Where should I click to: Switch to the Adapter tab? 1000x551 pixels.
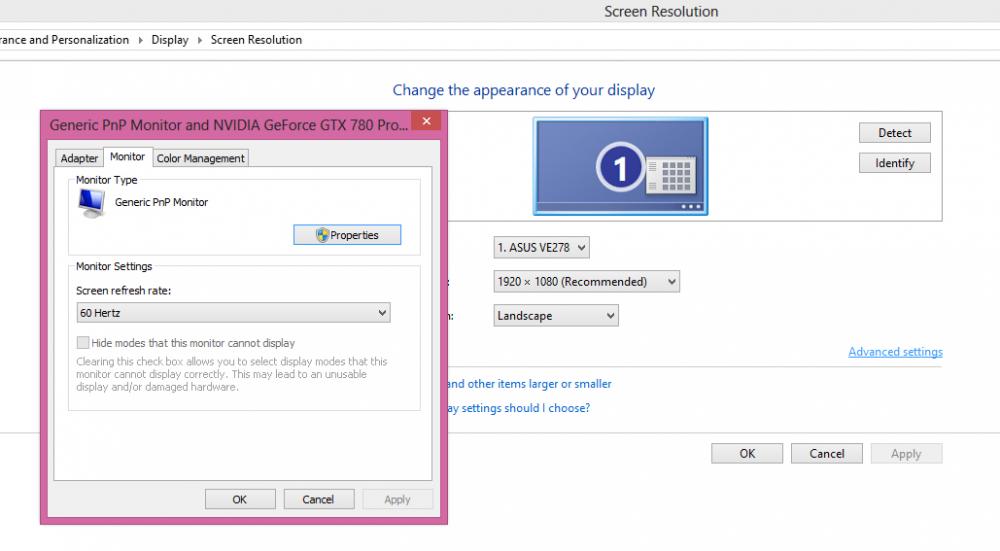point(79,158)
